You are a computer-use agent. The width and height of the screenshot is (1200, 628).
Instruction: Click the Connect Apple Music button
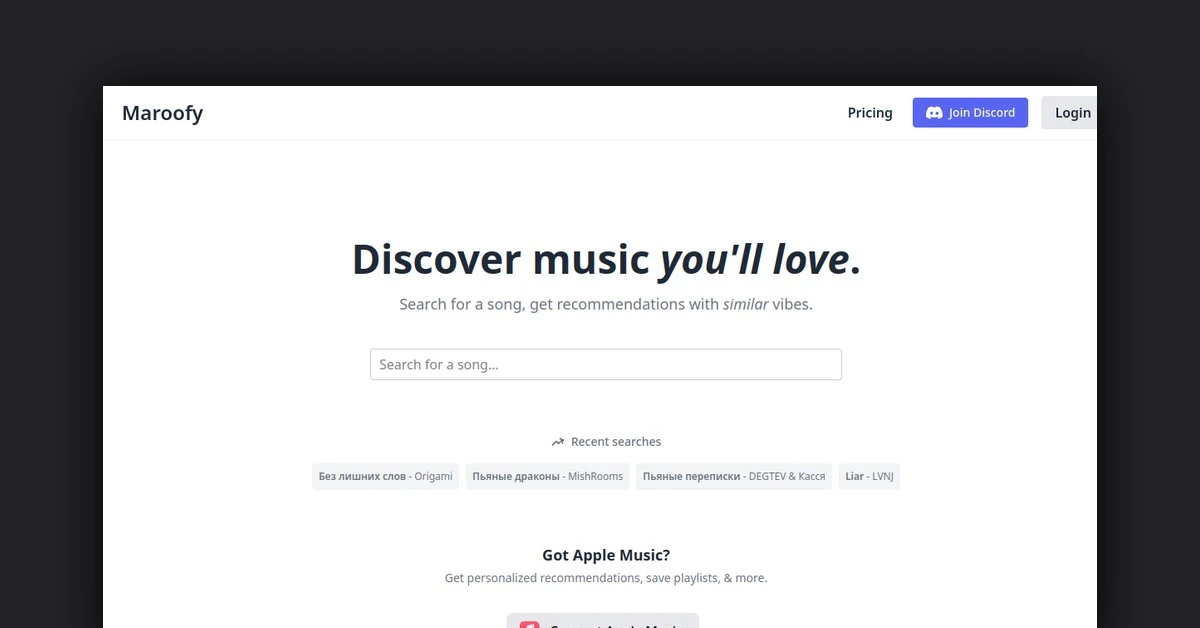pos(603,621)
